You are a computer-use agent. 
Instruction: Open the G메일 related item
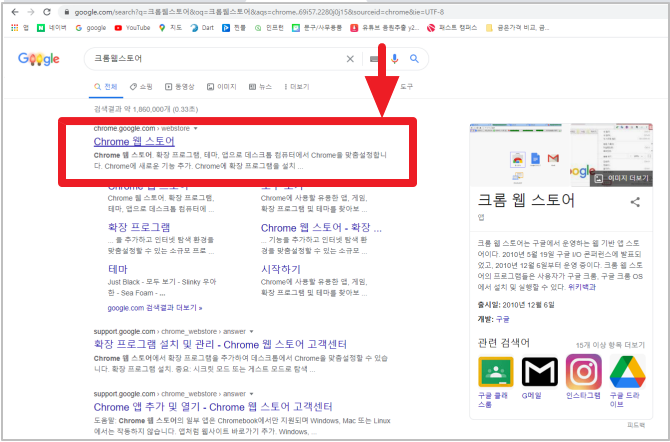[x=540, y=378]
